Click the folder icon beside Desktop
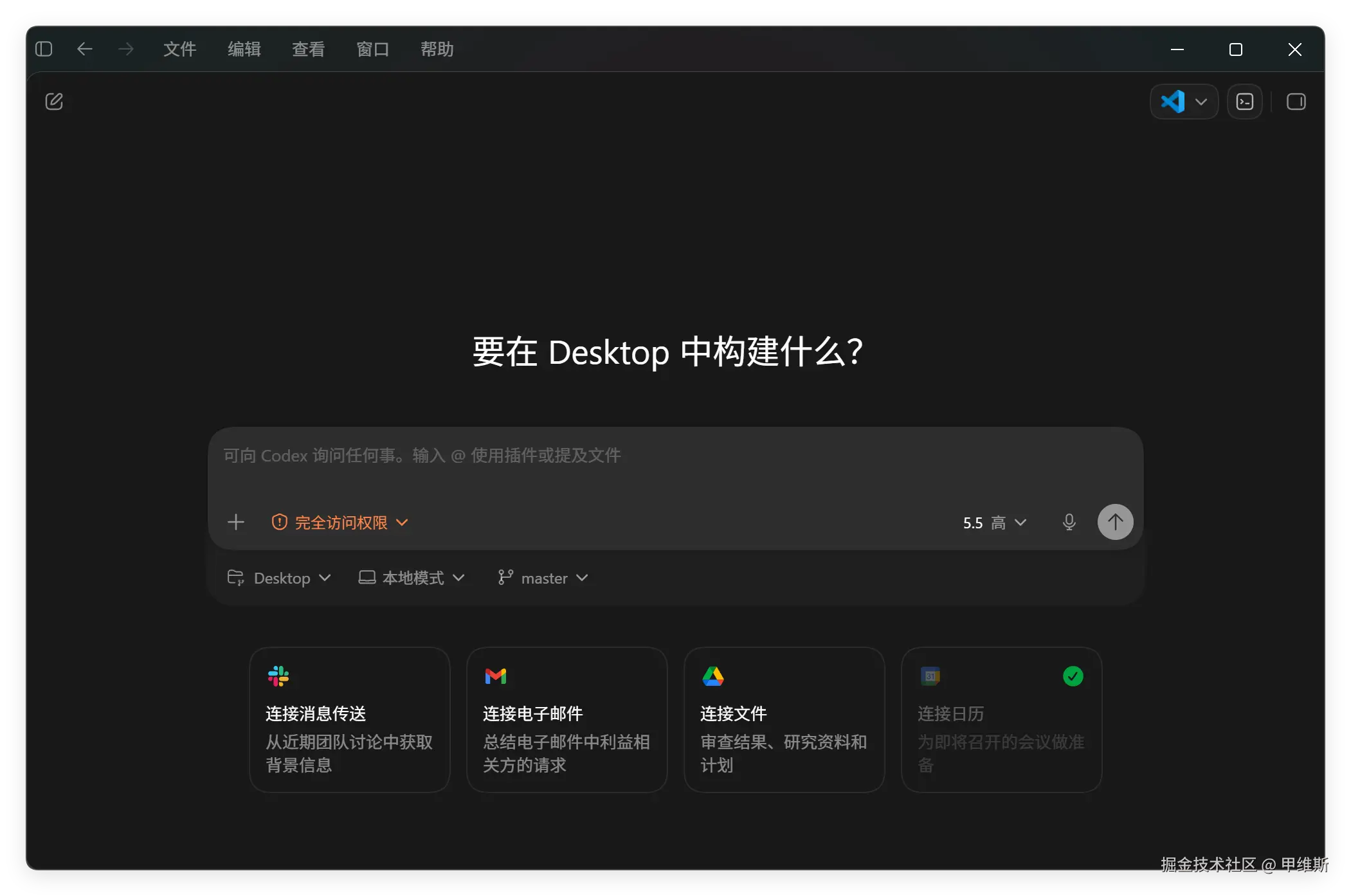Image resolution: width=1351 pixels, height=896 pixels. (235, 577)
